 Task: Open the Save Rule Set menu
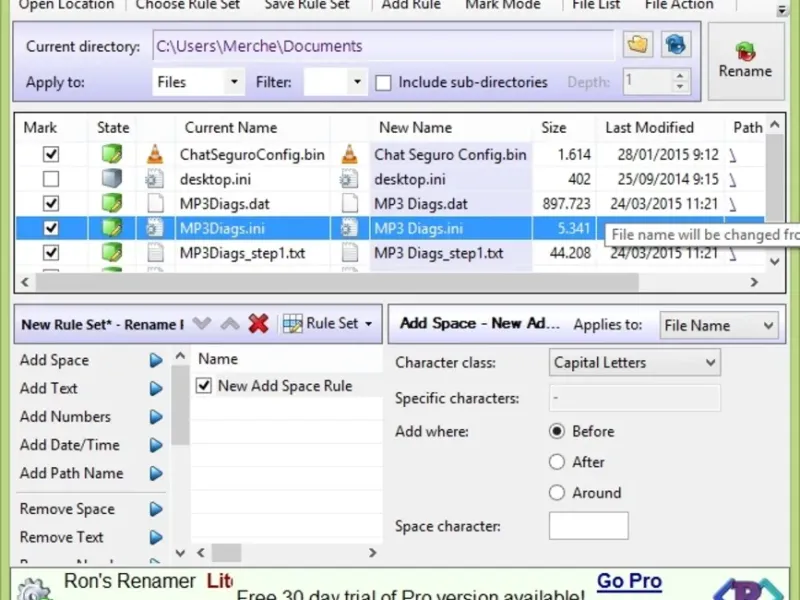coord(307,5)
